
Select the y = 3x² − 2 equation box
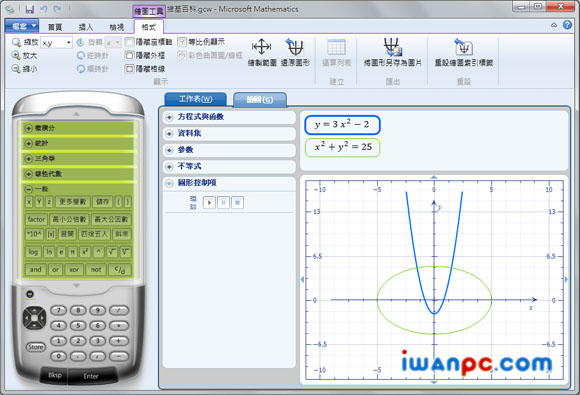(342, 125)
